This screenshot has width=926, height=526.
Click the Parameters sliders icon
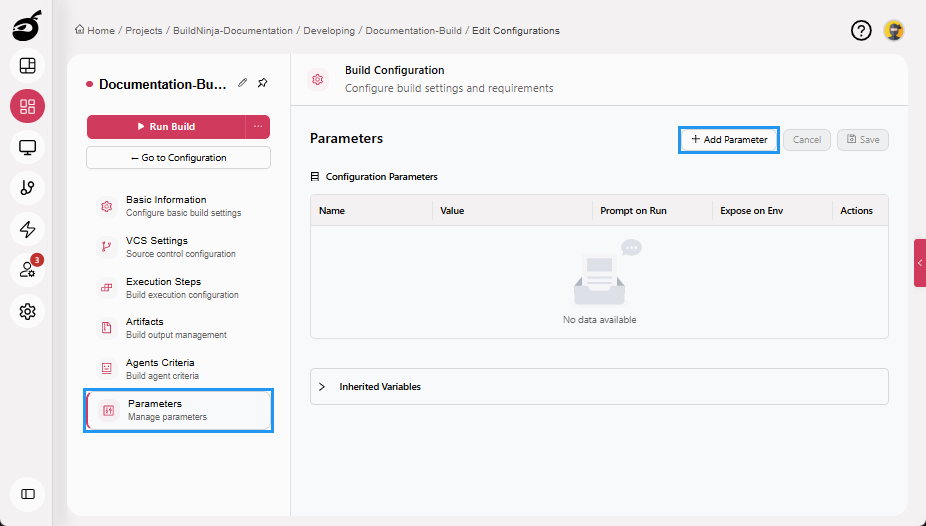(109, 410)
